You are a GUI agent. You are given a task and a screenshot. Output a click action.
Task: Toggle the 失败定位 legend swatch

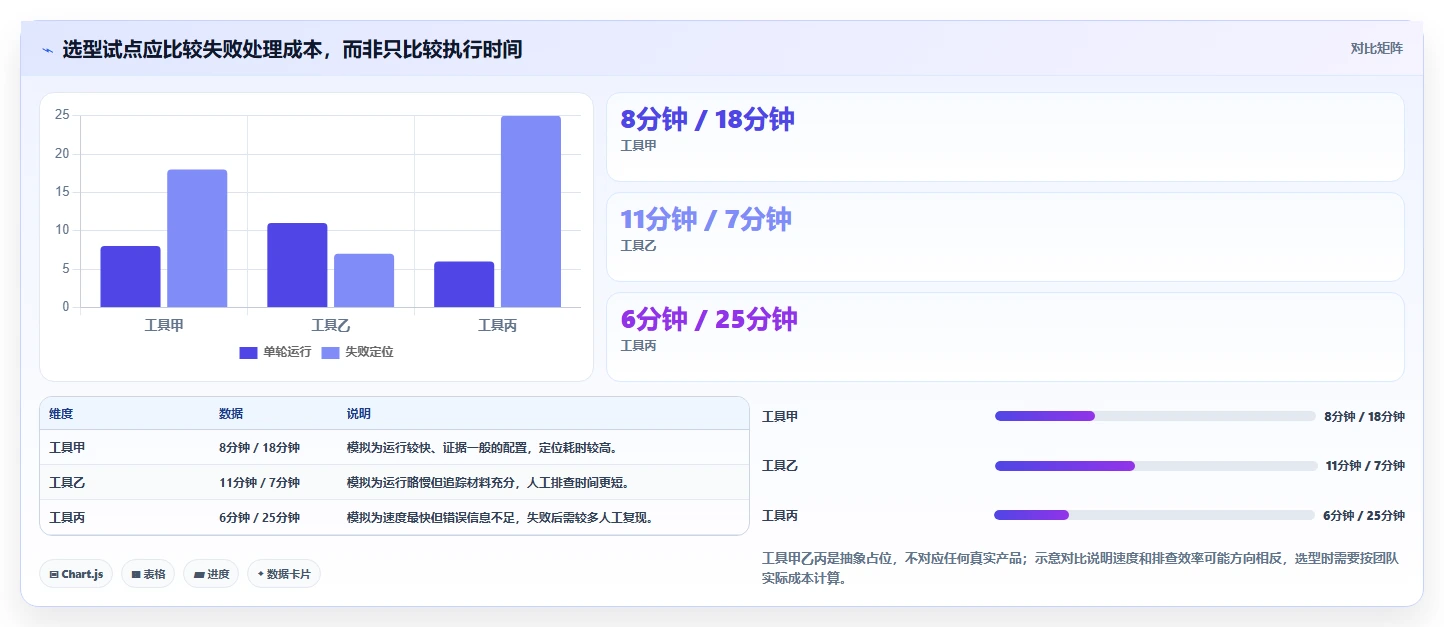click(x=330, y=352)
